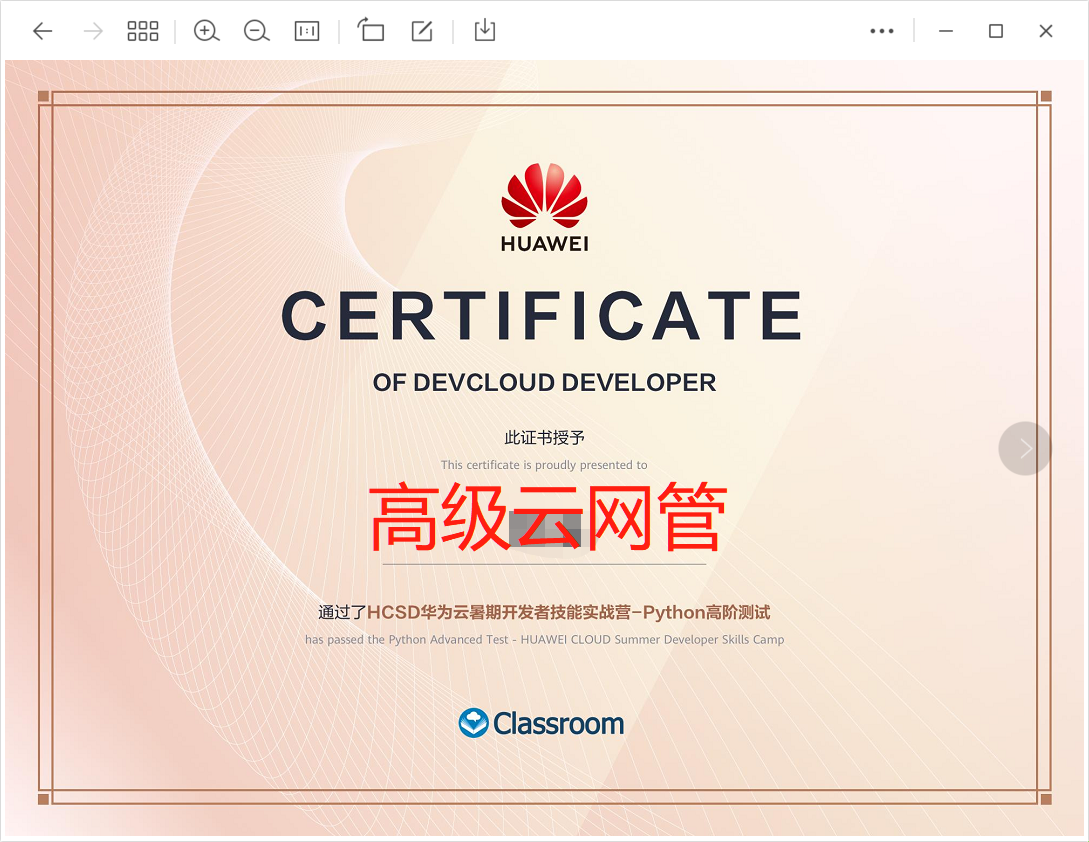Close the image viewer window

[1046, 31]
